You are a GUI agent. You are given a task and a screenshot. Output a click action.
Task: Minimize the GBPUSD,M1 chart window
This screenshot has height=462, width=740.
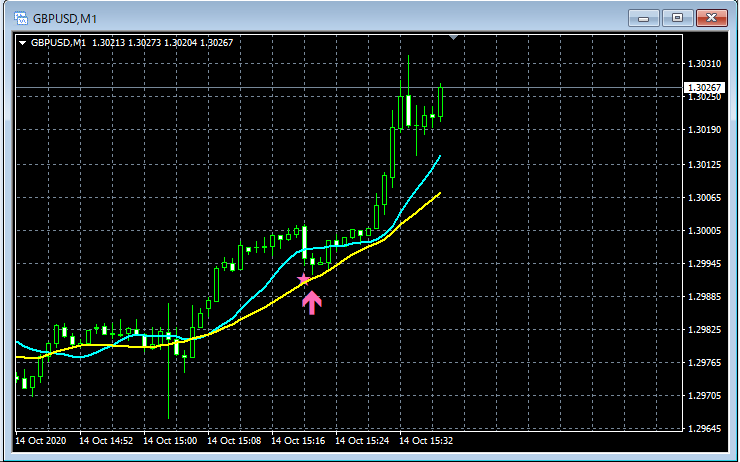[643, 18]
